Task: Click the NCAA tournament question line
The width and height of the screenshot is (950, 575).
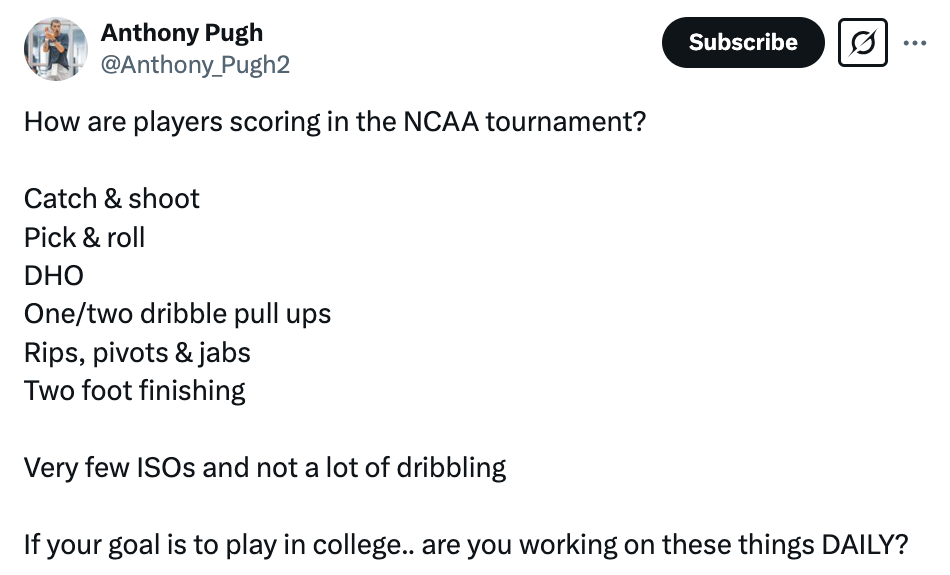Action: click(x=335, y=123)
